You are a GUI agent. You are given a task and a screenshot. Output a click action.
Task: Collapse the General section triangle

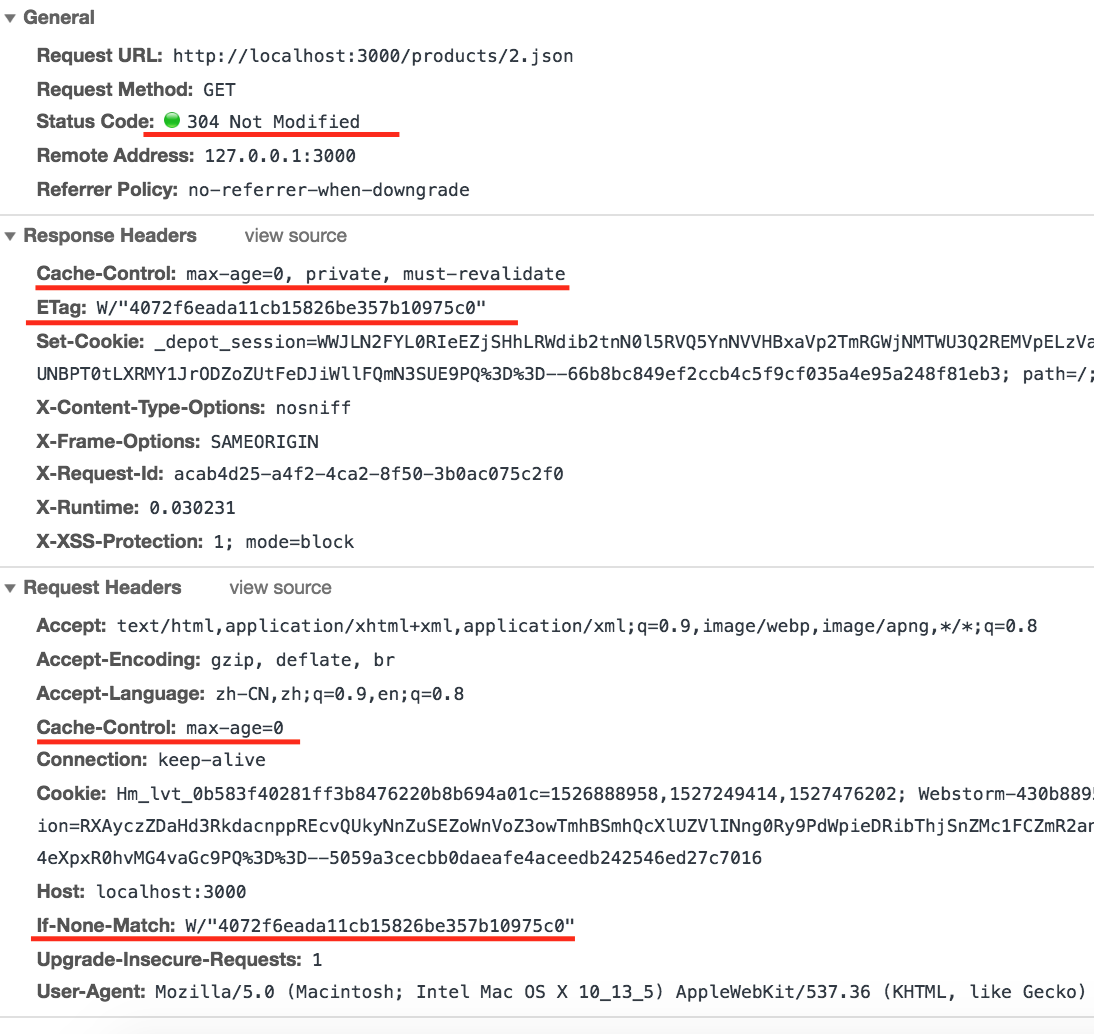(x=10, y=18)
